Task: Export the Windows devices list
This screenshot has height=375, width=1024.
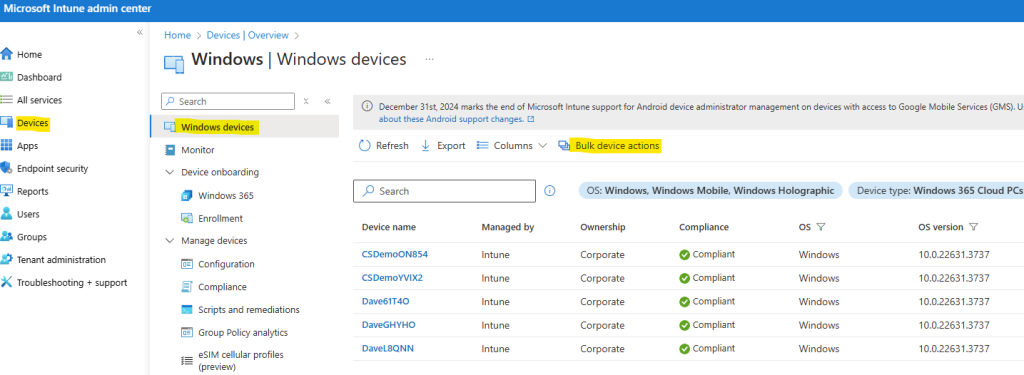Action: (x=443, y=146)
